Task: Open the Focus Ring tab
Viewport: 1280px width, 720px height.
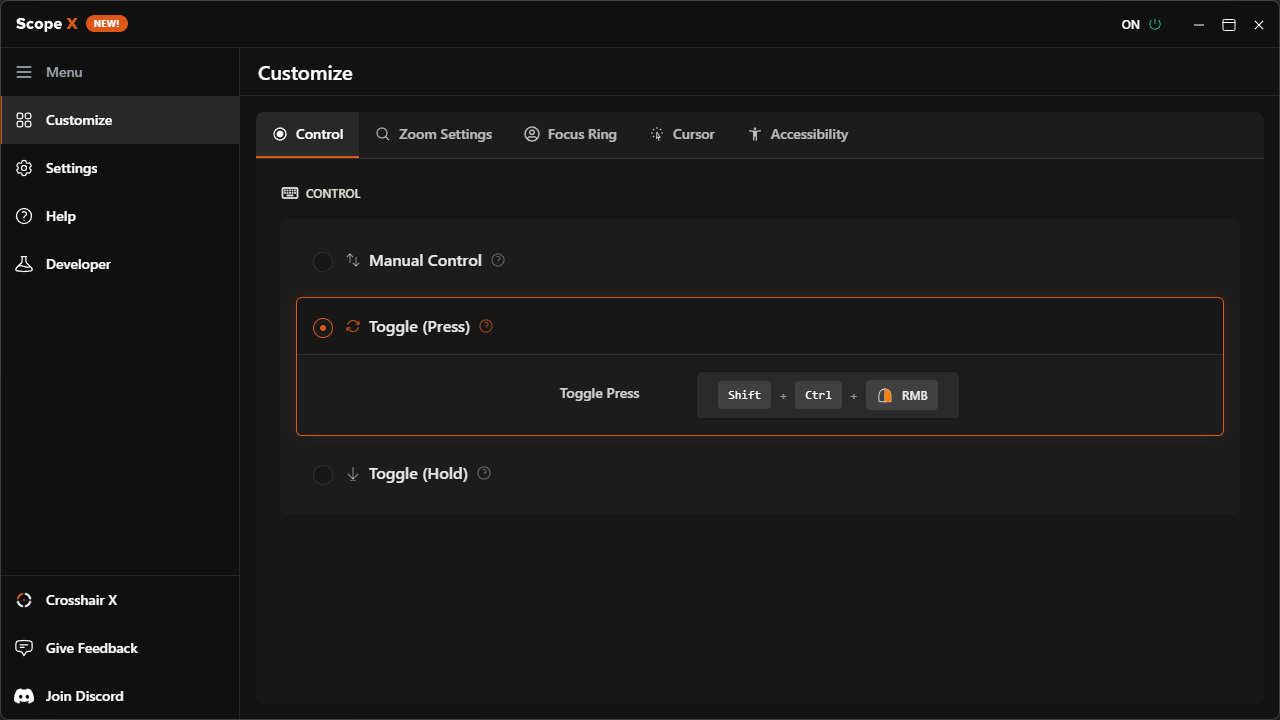Action: point(571,133)
